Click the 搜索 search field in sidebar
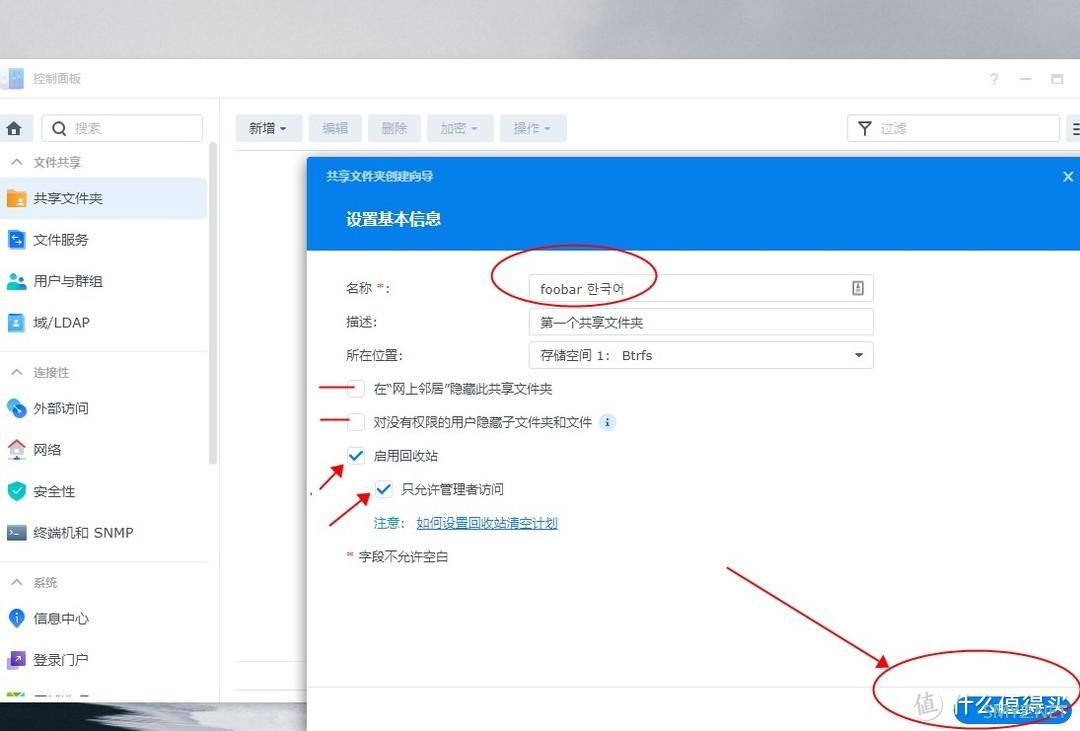Viewport: 1080px width, 731px height. 123,128
